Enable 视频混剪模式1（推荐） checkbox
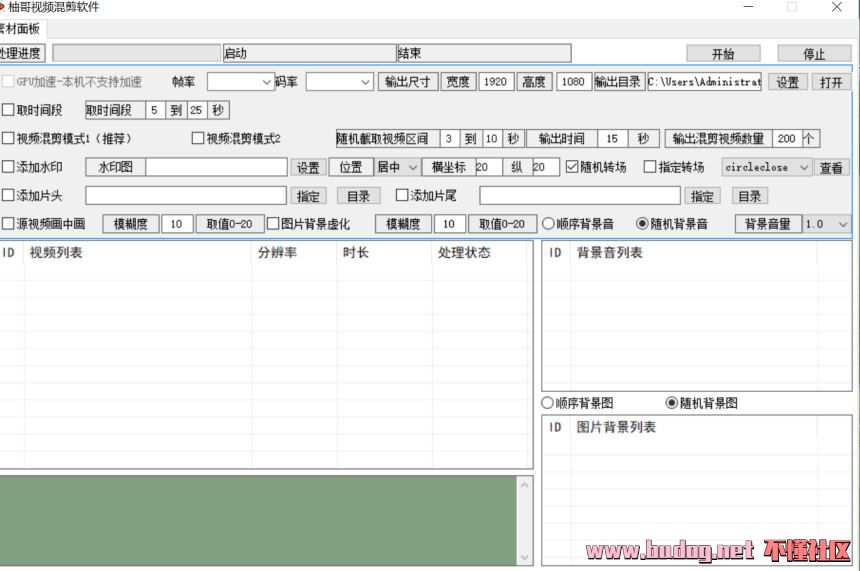The width and height of the screenshot is (860, 571). pos(8,139)
